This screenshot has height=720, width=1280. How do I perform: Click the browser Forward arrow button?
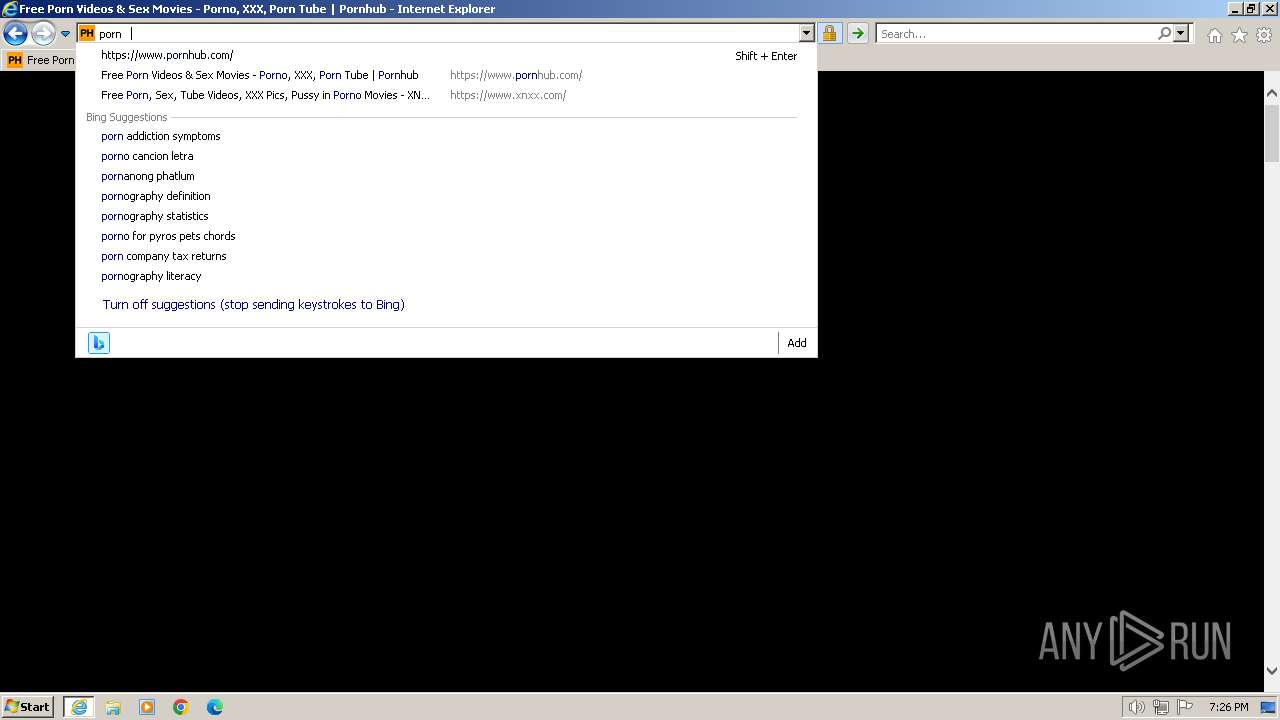click(43, 34)
